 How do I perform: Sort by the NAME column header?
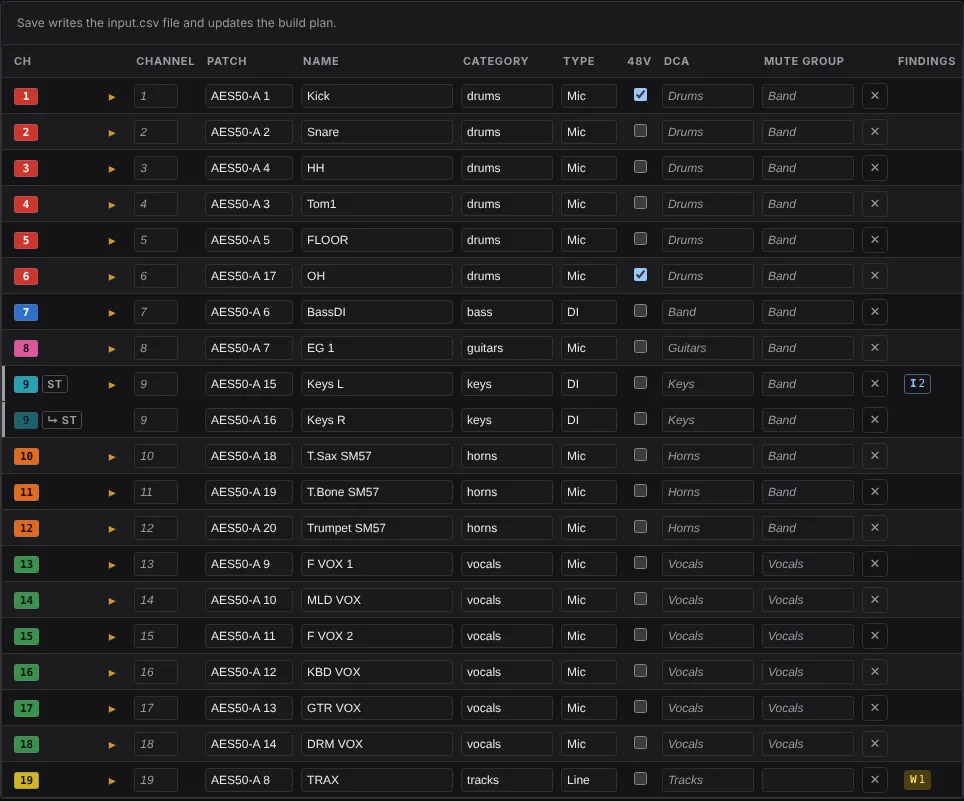(320, 61)
